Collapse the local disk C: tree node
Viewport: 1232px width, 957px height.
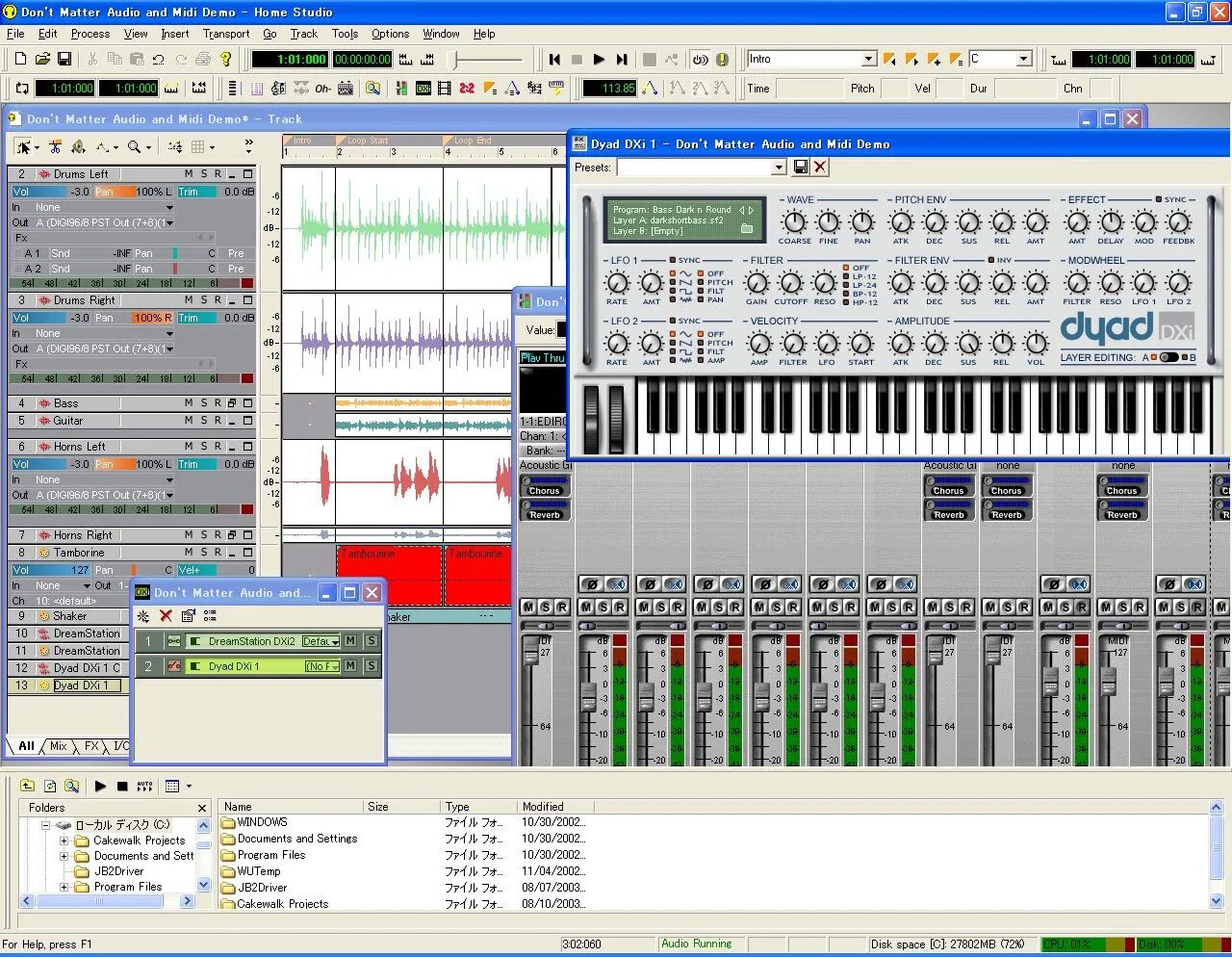click(x=45, y=825)
